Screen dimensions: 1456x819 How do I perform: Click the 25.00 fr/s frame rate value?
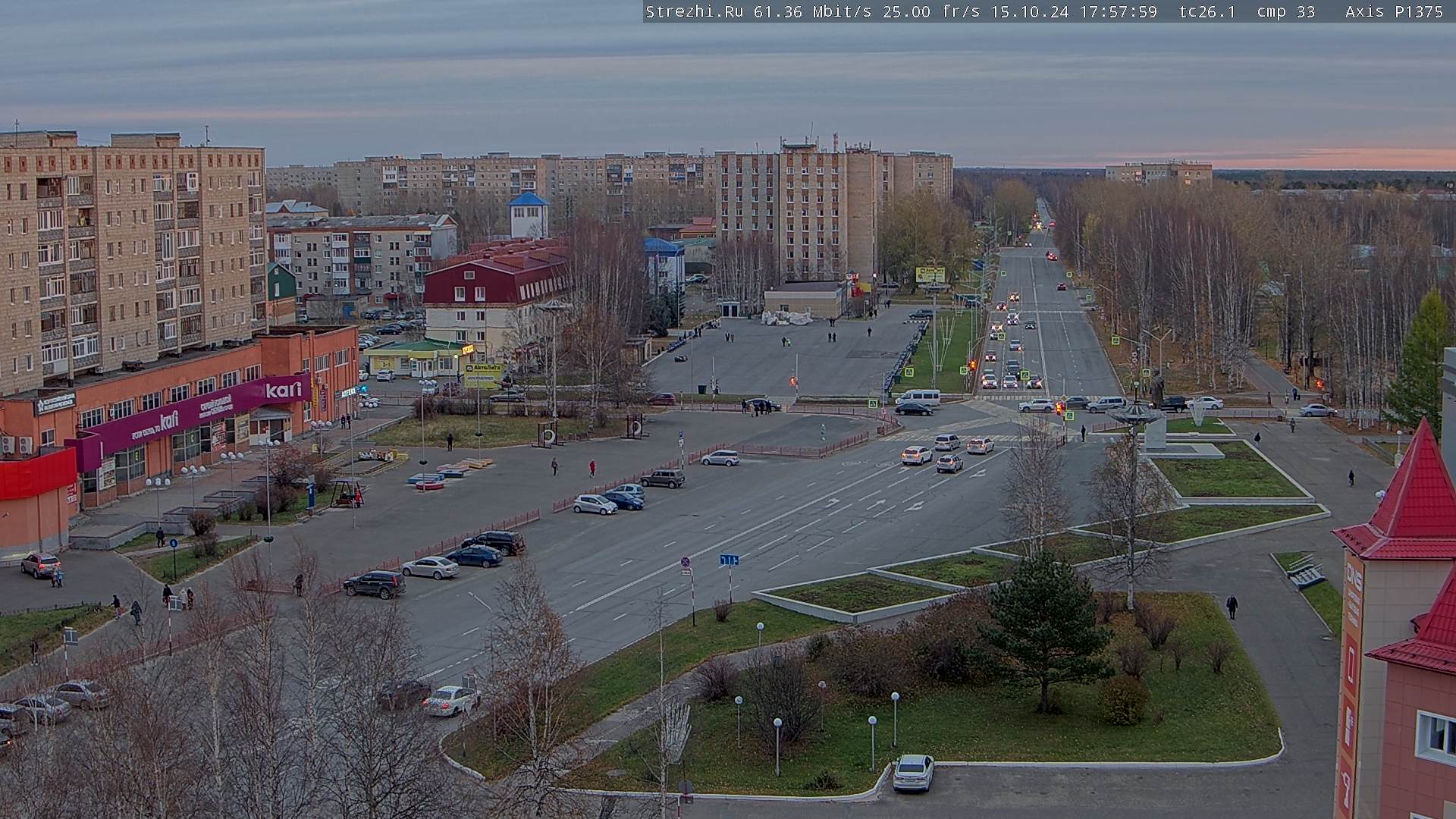[x=930, y=11]
